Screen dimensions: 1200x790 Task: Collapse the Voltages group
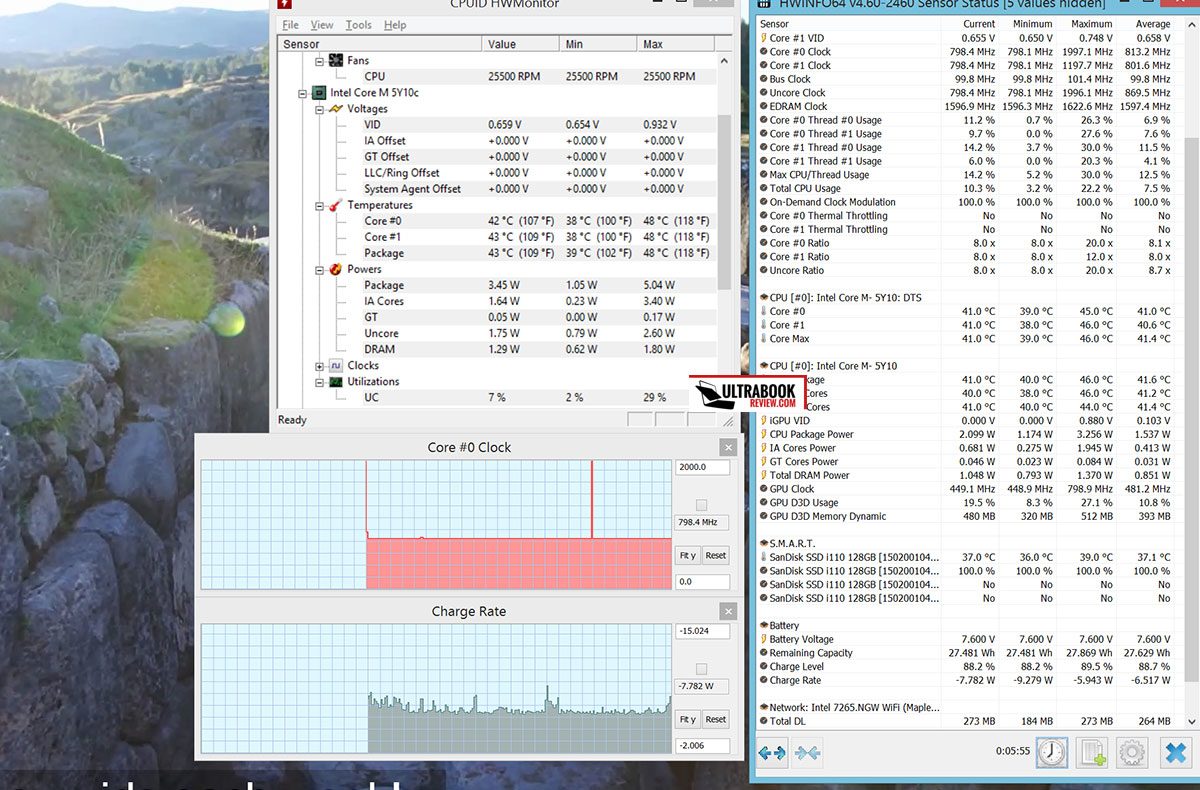(319, 109)
